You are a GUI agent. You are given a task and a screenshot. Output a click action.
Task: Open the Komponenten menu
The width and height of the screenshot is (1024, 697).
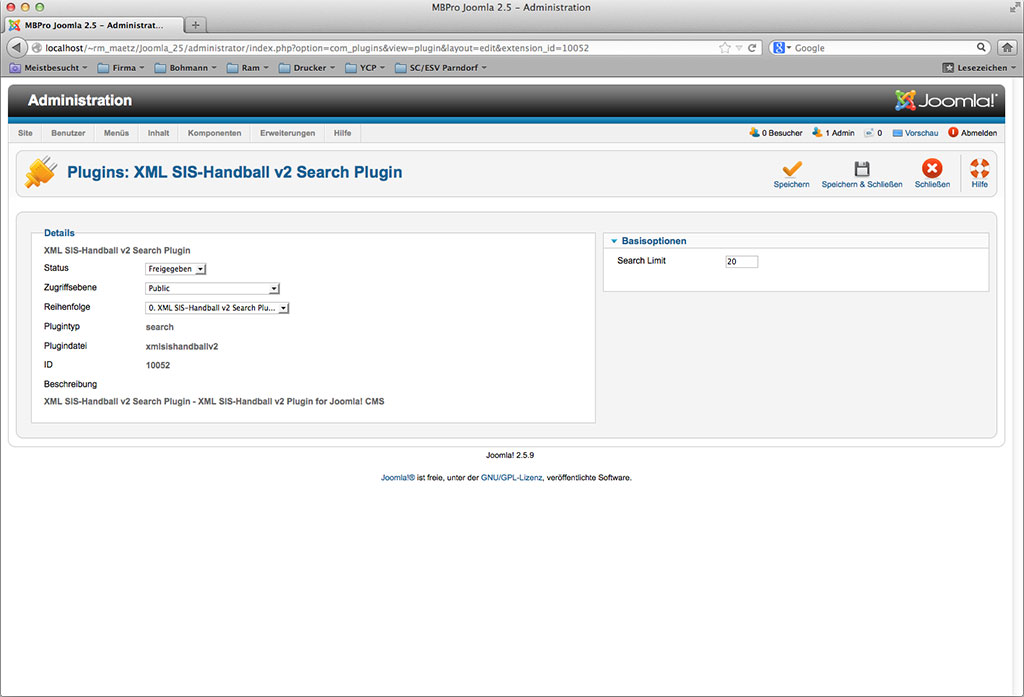coord(214,133)
